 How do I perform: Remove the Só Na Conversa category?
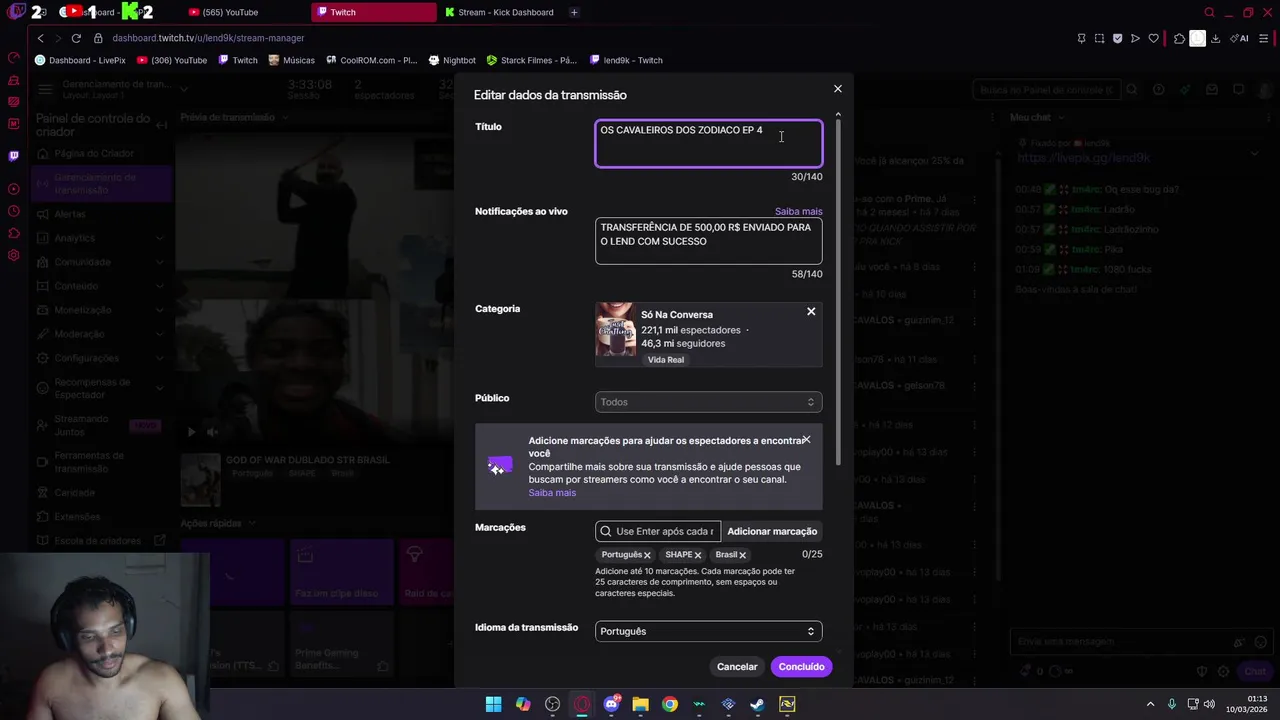[x=811, y=312]
